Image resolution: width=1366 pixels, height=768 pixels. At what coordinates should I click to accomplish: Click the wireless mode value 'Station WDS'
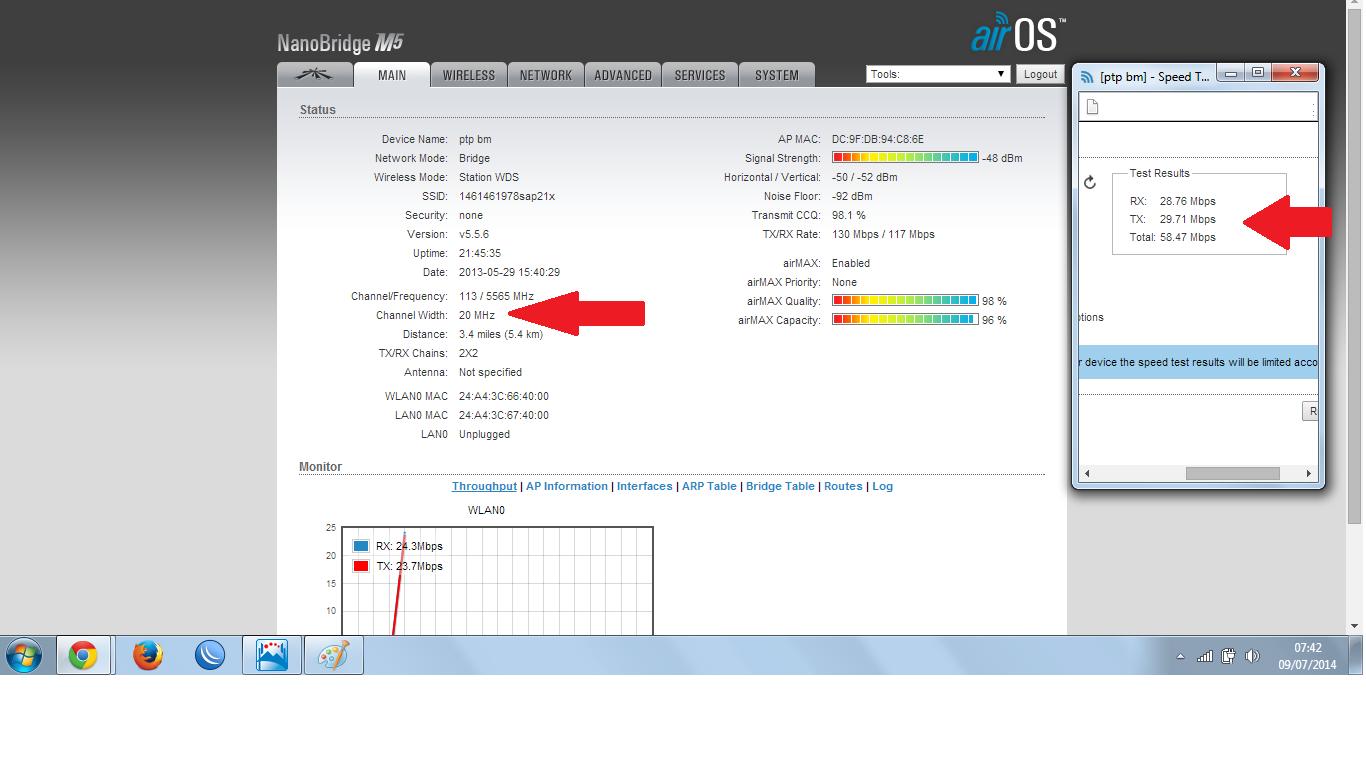pyautogui.click(x=489, y=178)
